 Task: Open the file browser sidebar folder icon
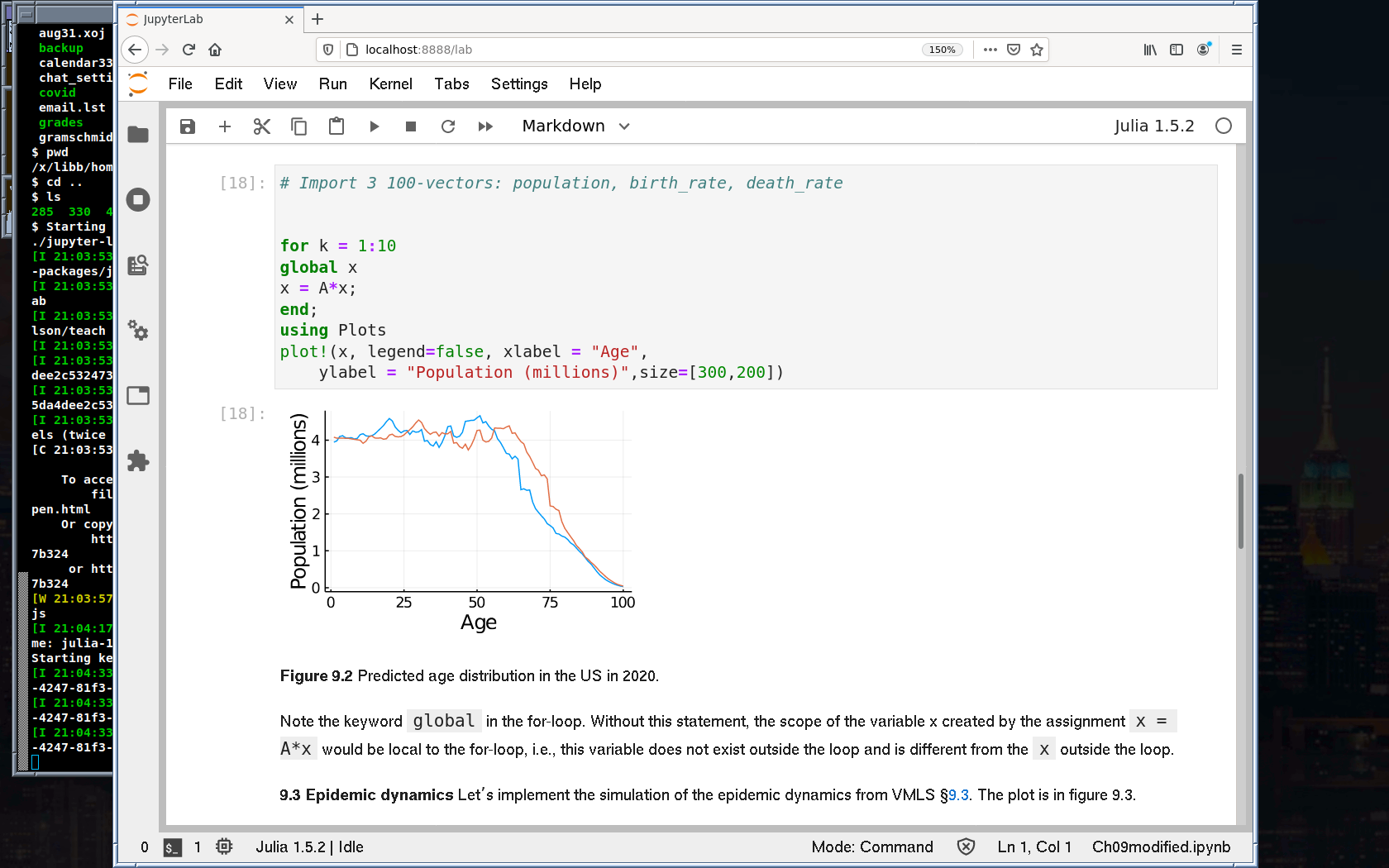(138, 135)
